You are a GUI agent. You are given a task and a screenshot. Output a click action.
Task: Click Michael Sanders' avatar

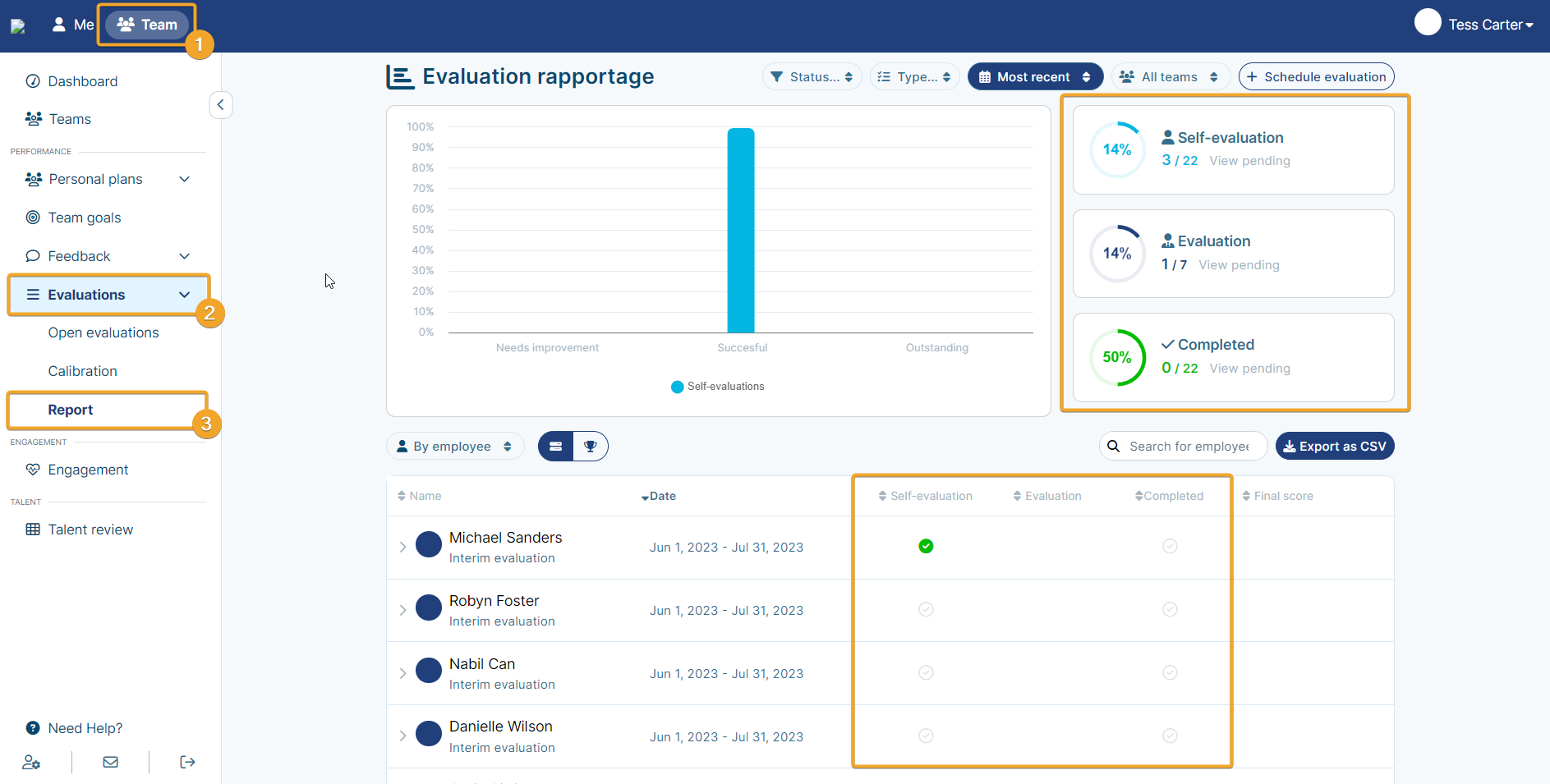click(429, 544)
